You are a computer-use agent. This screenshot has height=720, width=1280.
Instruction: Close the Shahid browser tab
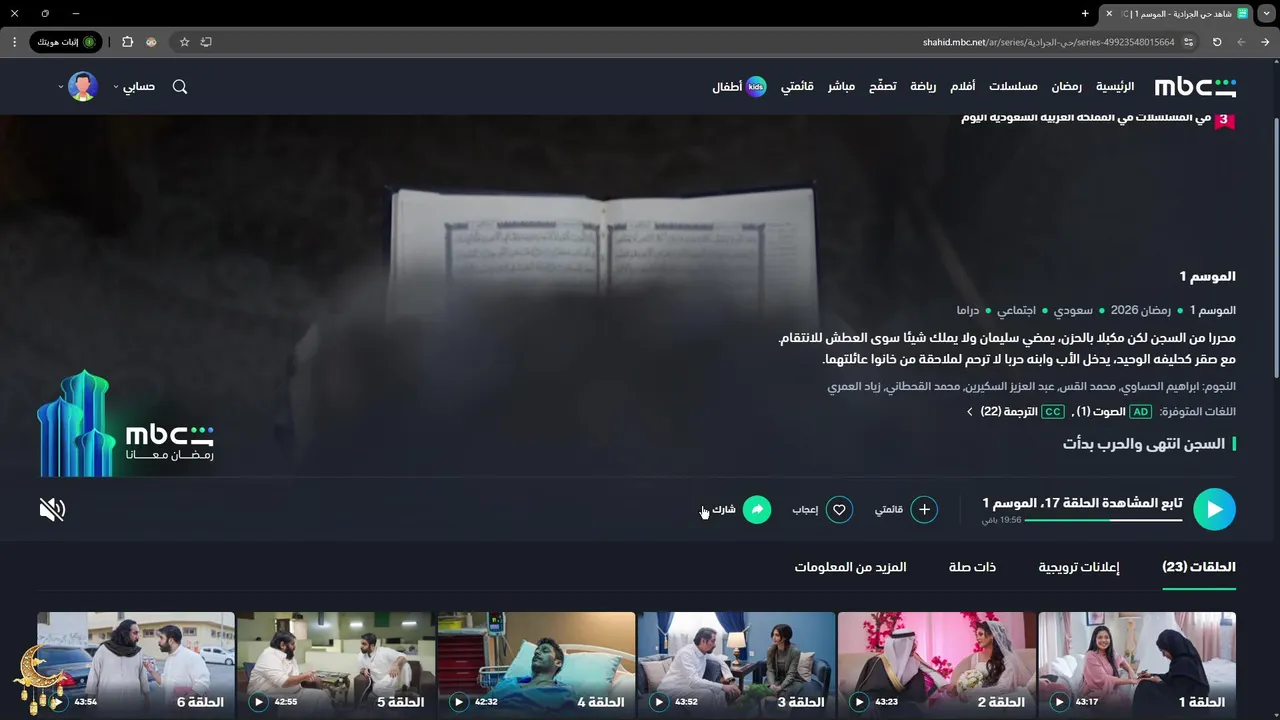point(1109,13)
